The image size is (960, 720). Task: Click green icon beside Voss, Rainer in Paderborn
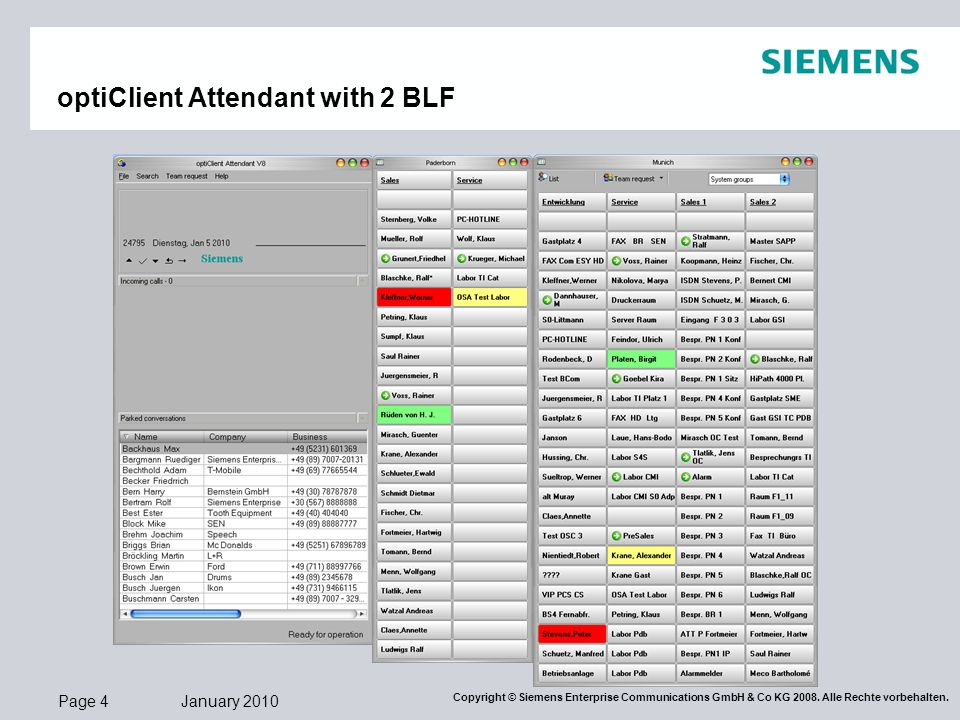click(385, 396)
